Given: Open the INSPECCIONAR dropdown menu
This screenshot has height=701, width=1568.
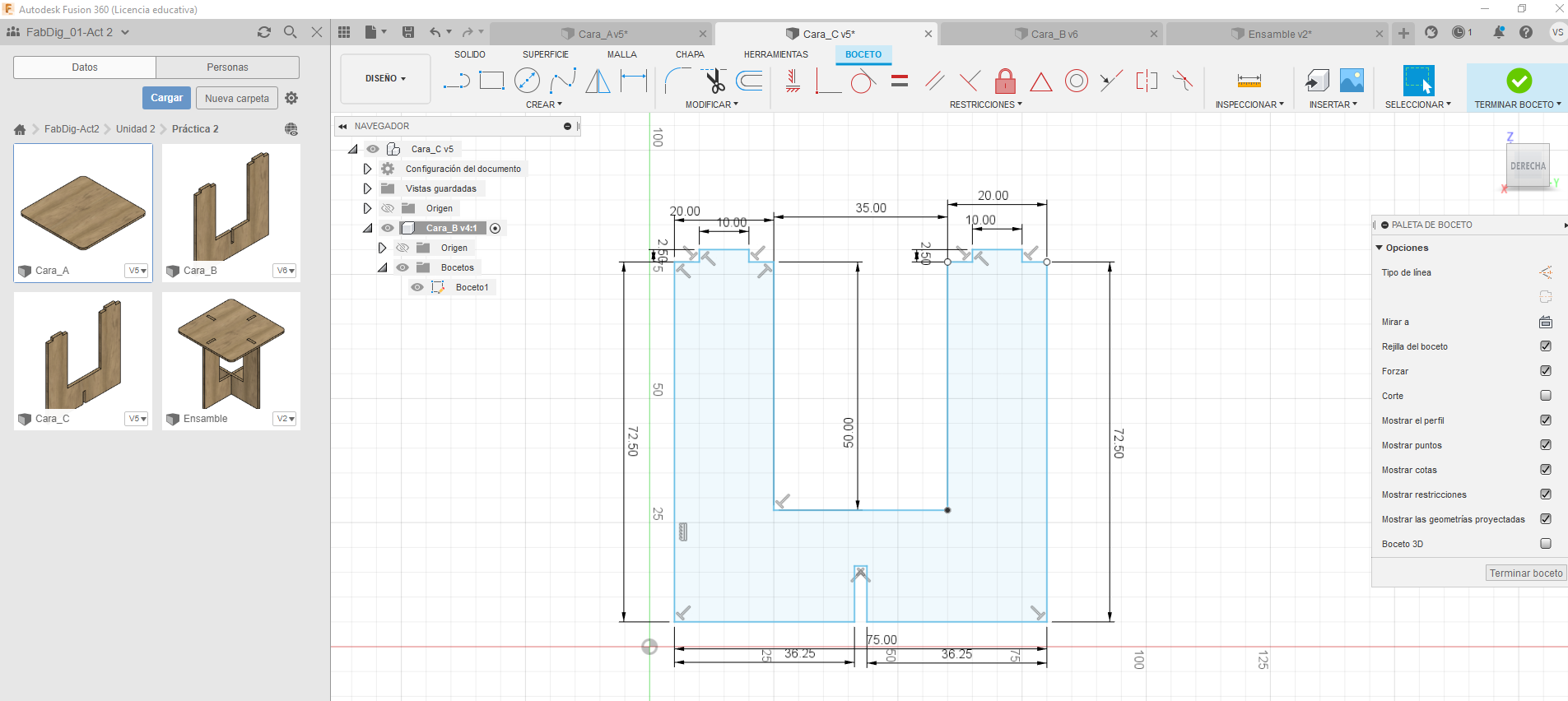Looking at the screenshot, I should tap(1249, 104).
